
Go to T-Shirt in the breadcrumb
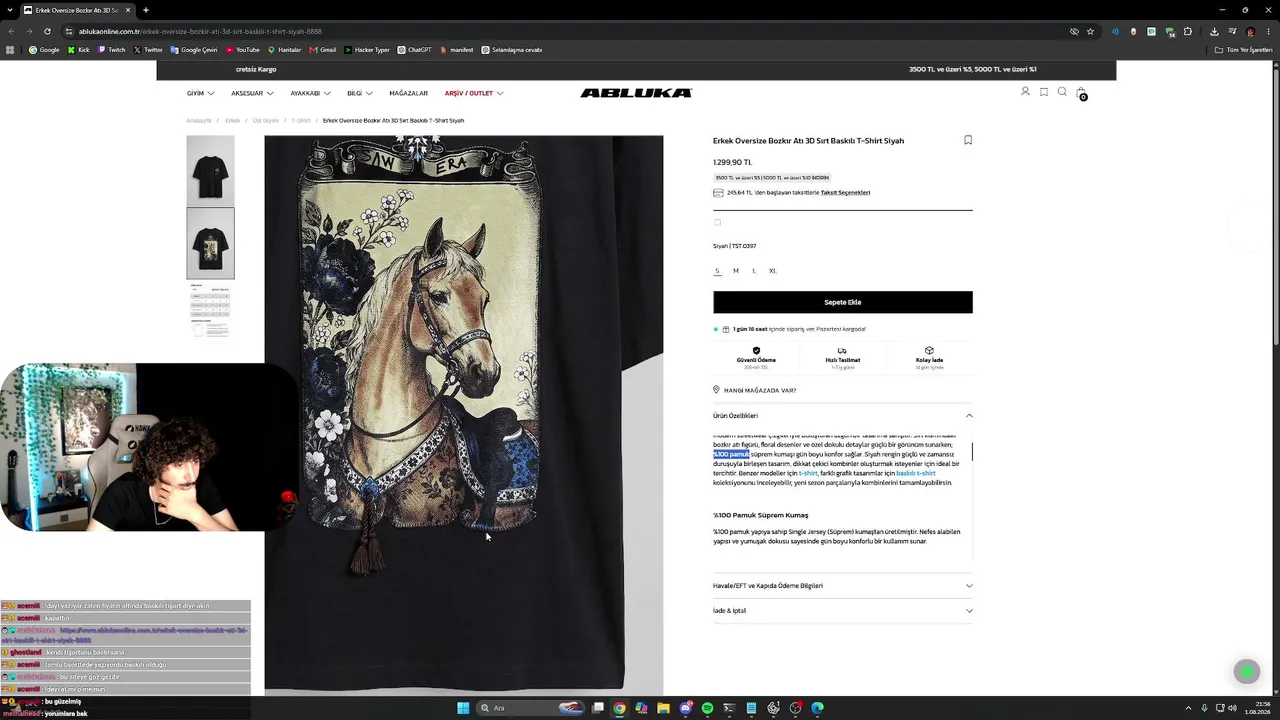pos(301,120)
